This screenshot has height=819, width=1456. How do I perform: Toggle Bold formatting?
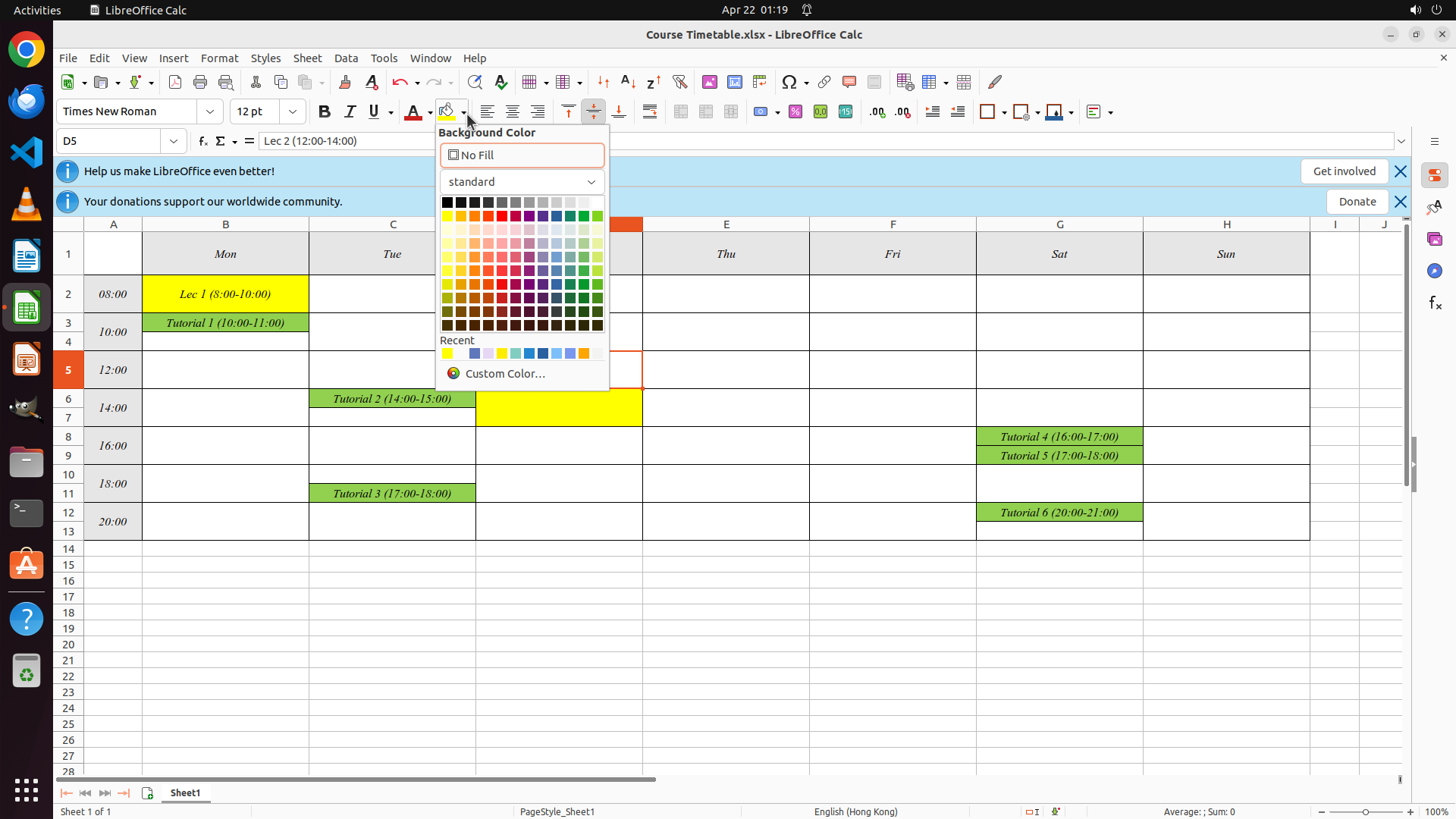pos(325,111)
